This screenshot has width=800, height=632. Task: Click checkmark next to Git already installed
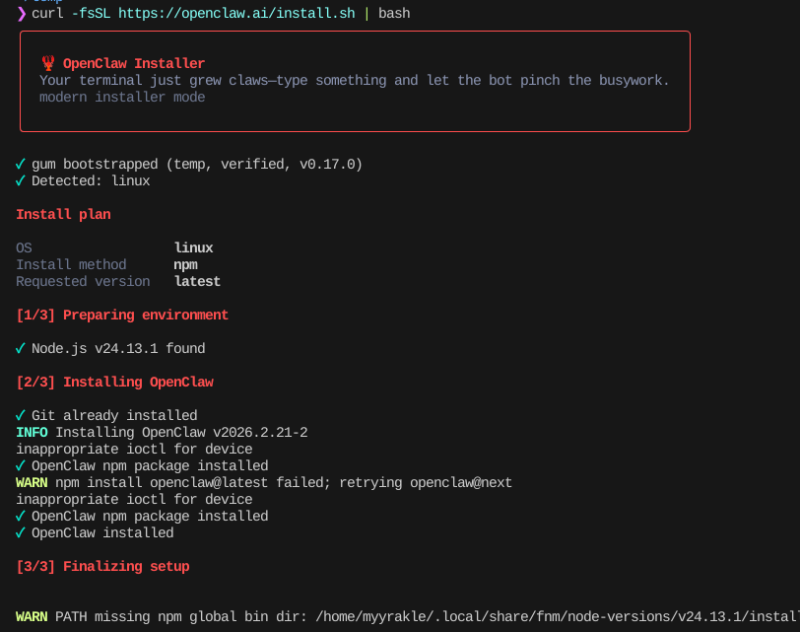pos(21,415)
